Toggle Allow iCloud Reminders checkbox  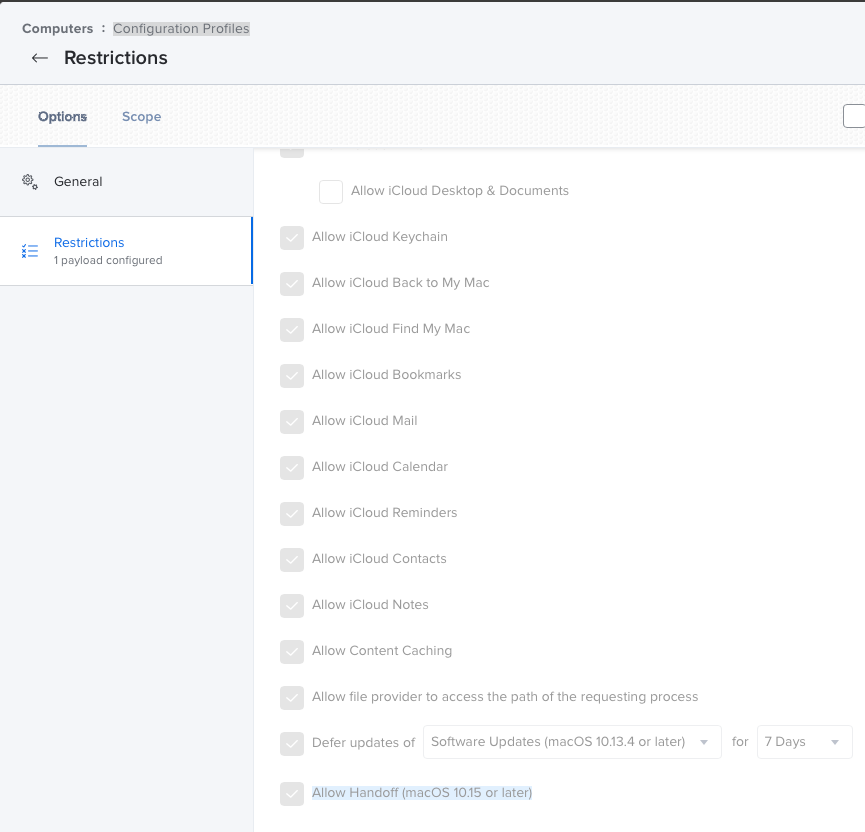[292, 514]
